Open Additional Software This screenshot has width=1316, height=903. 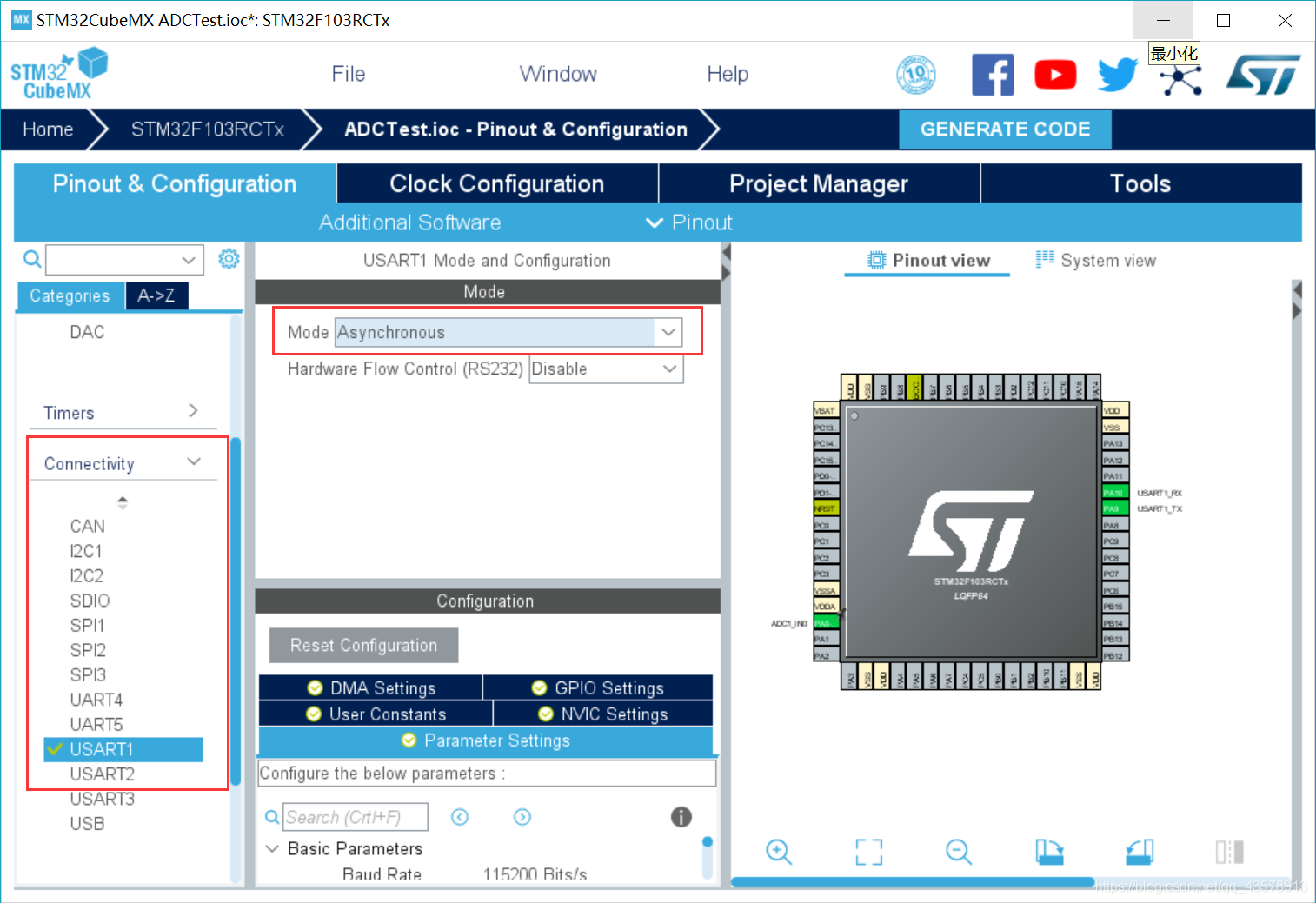click(x=409, y=222)
